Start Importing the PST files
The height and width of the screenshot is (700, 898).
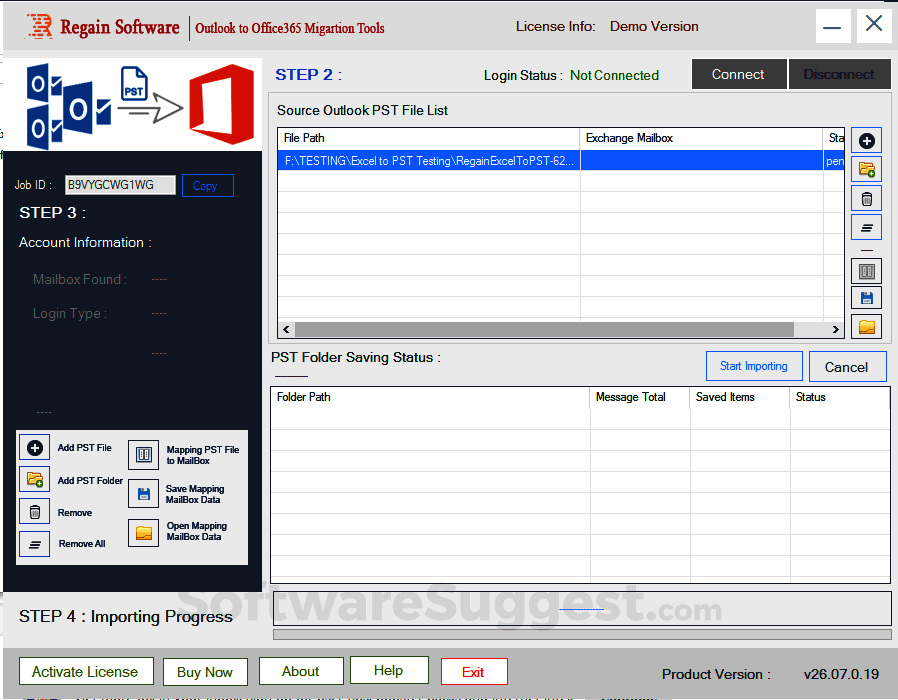754,366
